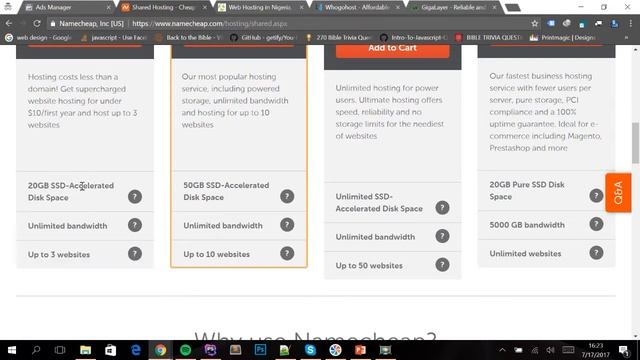This screenshot has width=640, height=360.
Task: Open the Q&A side tab
Action: pos(618,193)
